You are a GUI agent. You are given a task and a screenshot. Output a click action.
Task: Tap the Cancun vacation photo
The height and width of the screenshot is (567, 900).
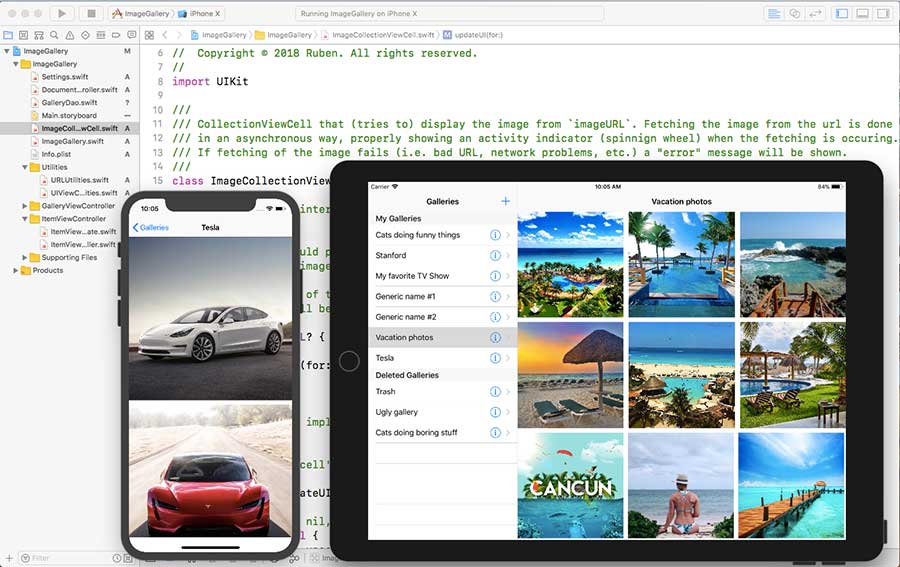coord(570,486)
